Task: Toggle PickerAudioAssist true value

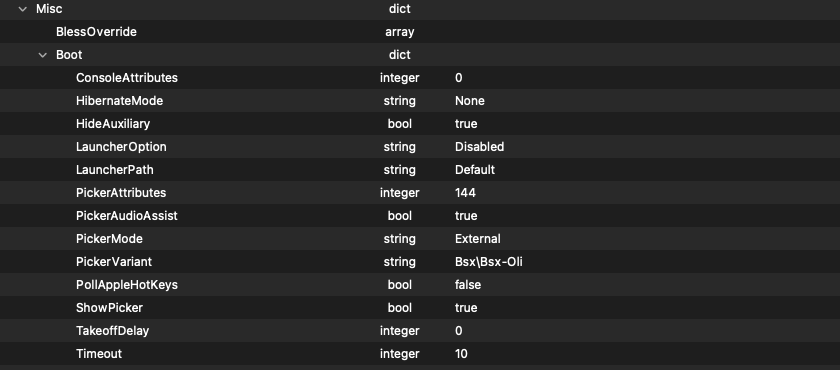Action: coord(466,216)
